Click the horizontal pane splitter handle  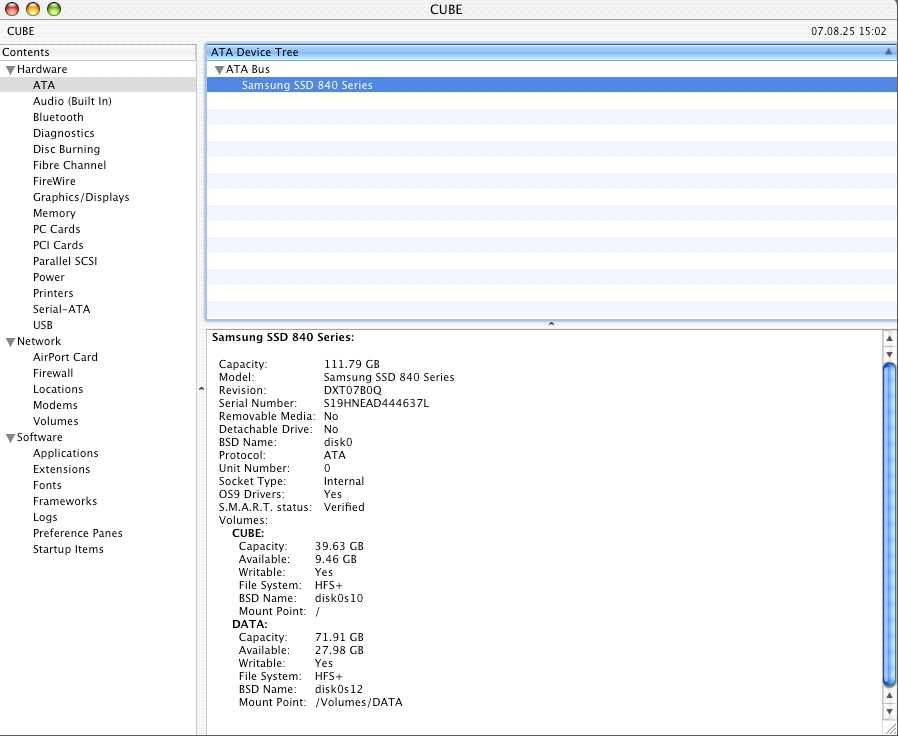coord(551,324)
